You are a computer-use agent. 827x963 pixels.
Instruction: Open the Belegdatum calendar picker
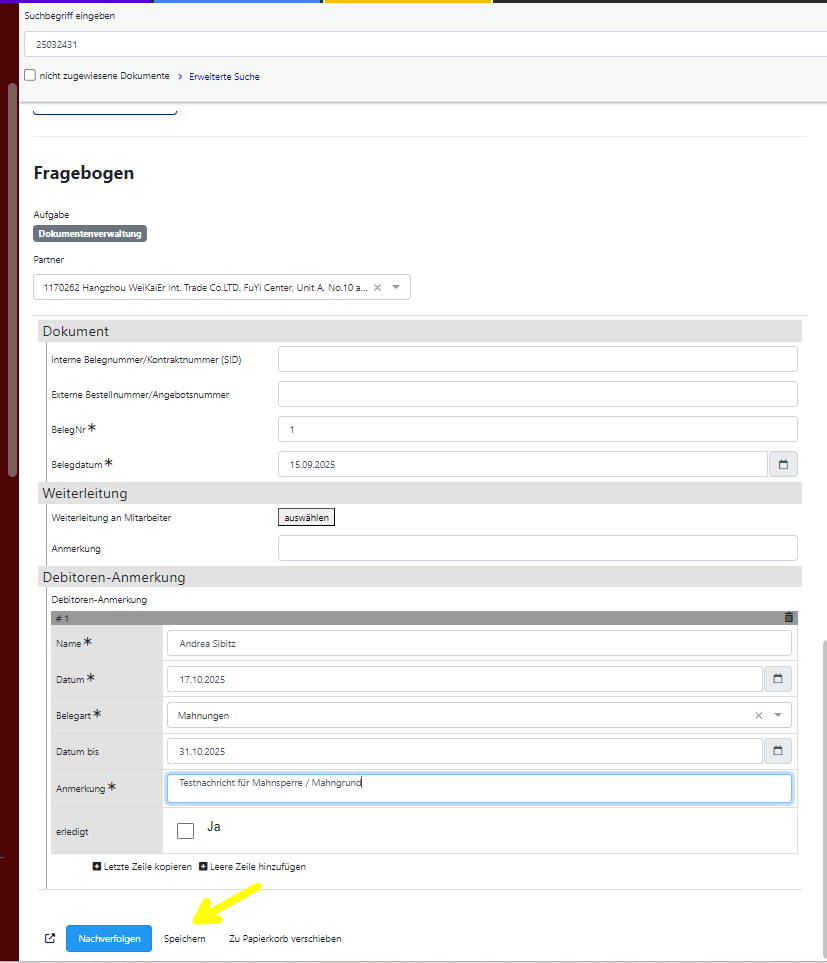(x=783, y=464)
